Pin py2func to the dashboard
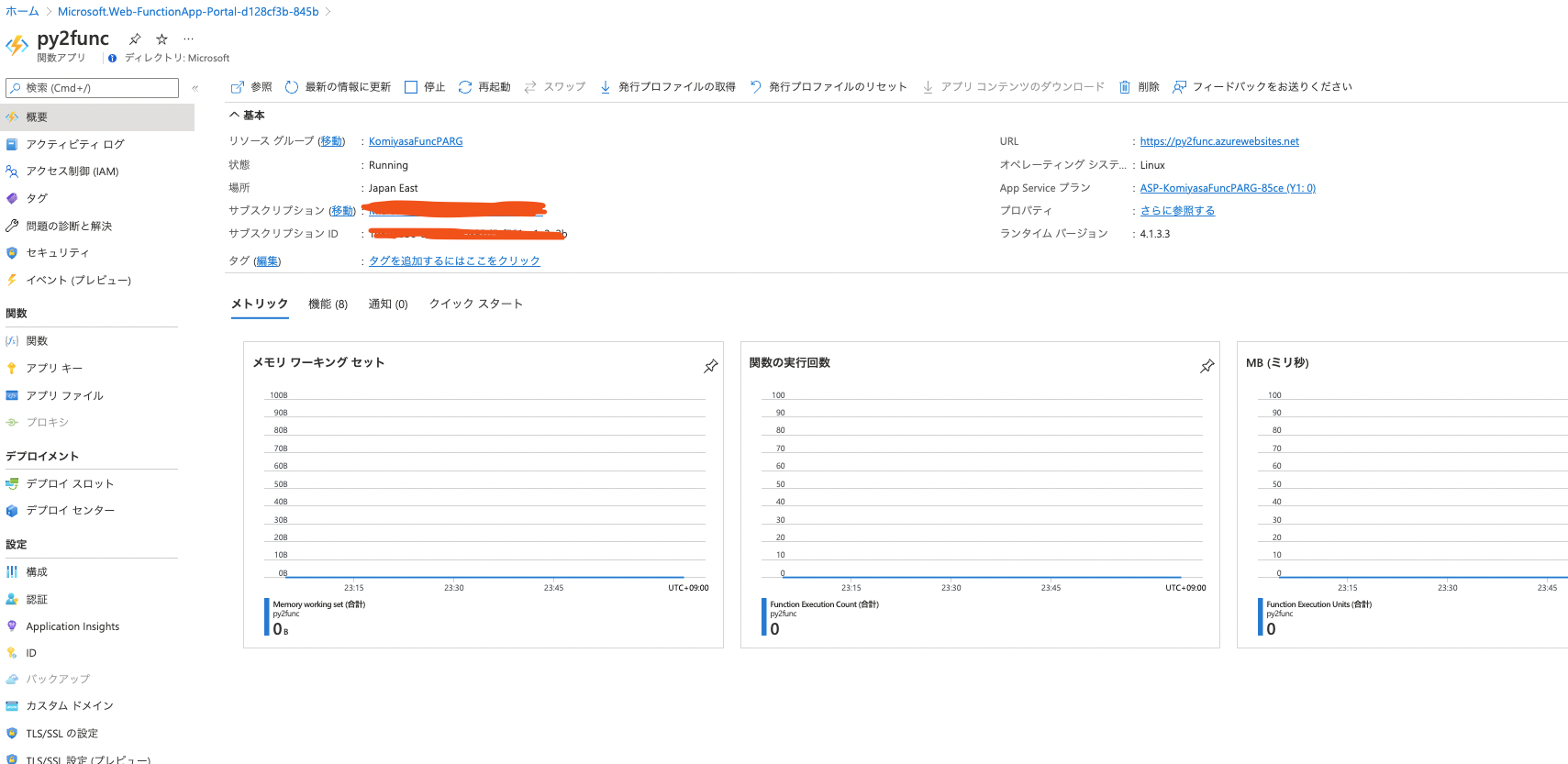The image size is (1568, 764). pos(135,39)
